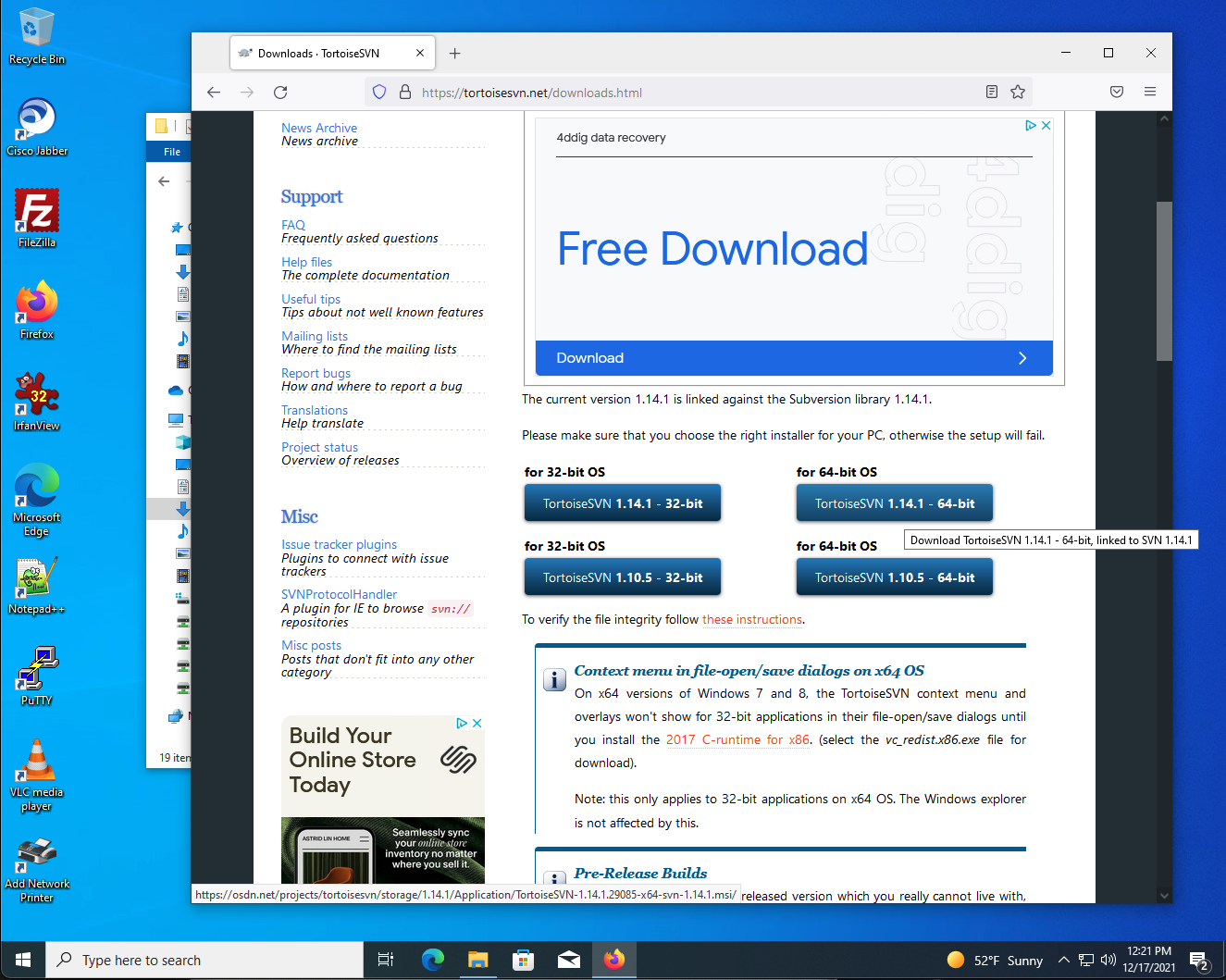Download TortoiseSVN 1.14.1 64-bit installer
The height and width of the screenshot is (980, 1226).
[895, 503]
